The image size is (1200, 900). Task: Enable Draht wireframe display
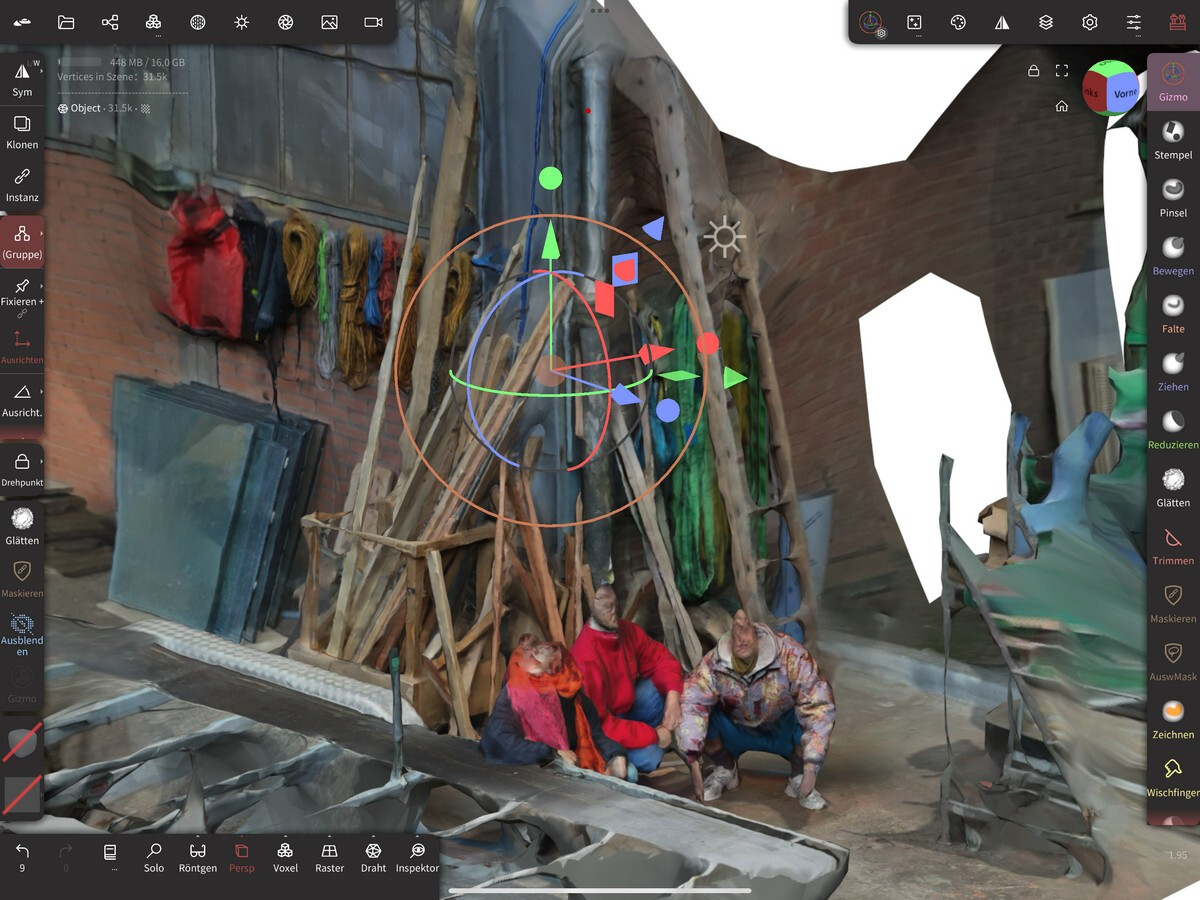[x=373, y=857]
